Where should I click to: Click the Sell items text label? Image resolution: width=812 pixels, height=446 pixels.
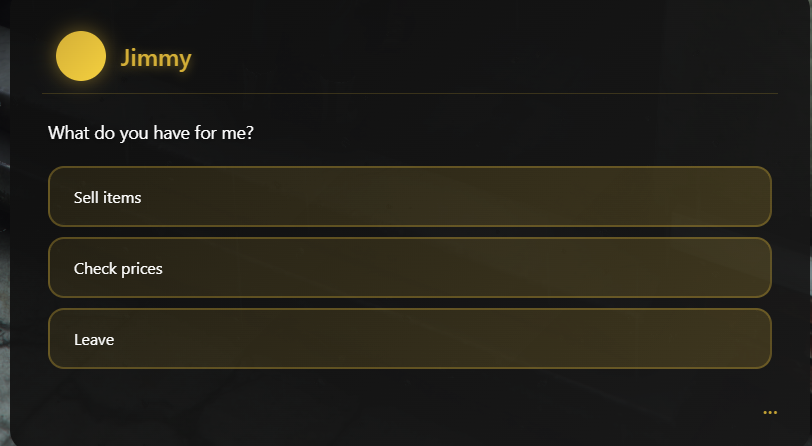click(107, 197)
